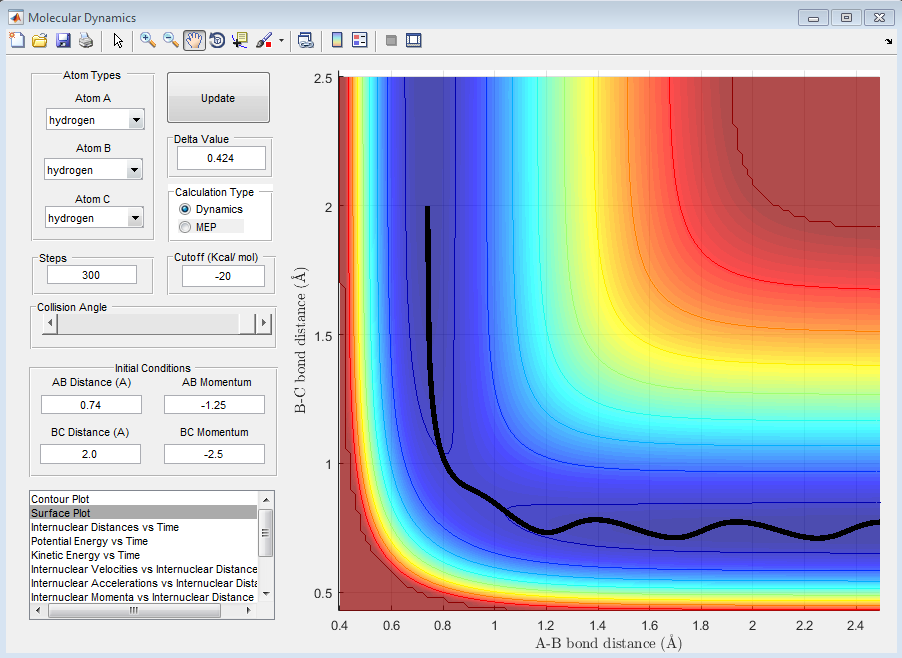Click the Collision Angle slider right arrow
Image resolution: width=902 pixels, height=658 pixels.
(x=263, y=323)
